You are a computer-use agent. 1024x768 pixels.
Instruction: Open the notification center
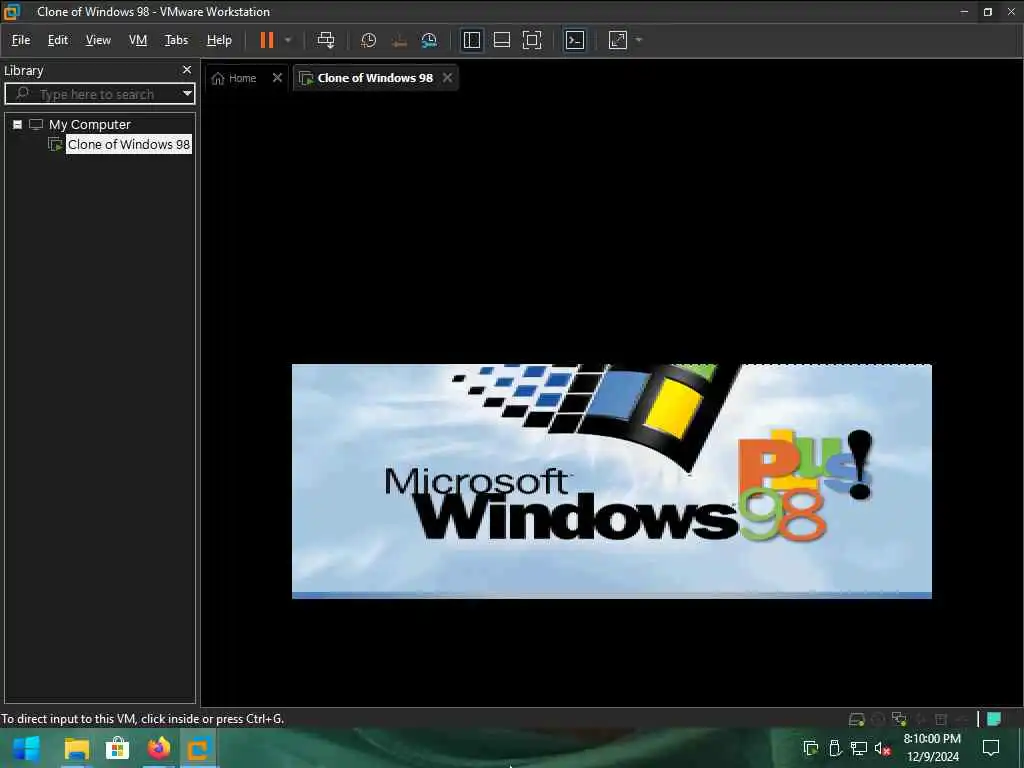pos(991,748)
